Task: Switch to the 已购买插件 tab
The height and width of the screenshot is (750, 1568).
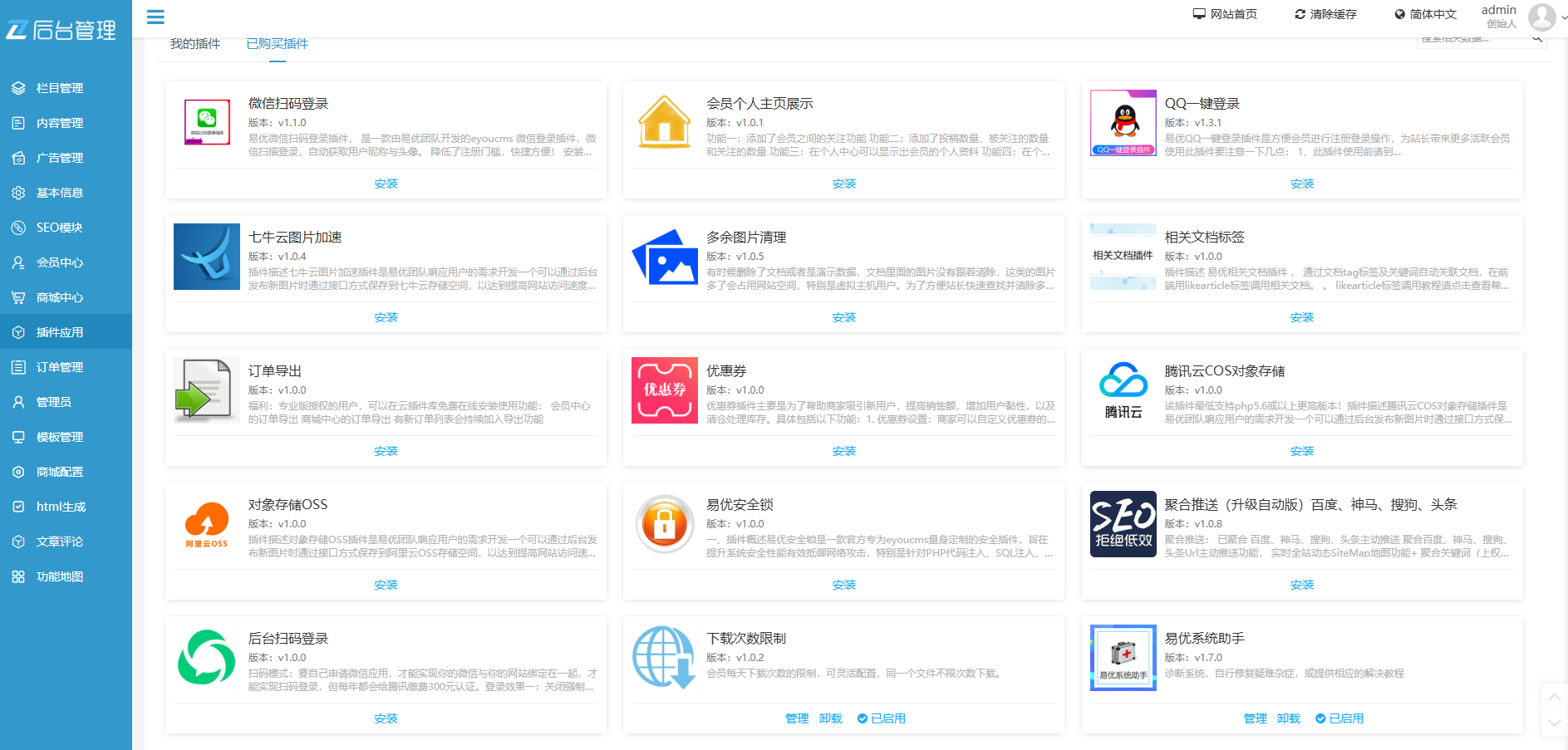Action: pos(276,42)
